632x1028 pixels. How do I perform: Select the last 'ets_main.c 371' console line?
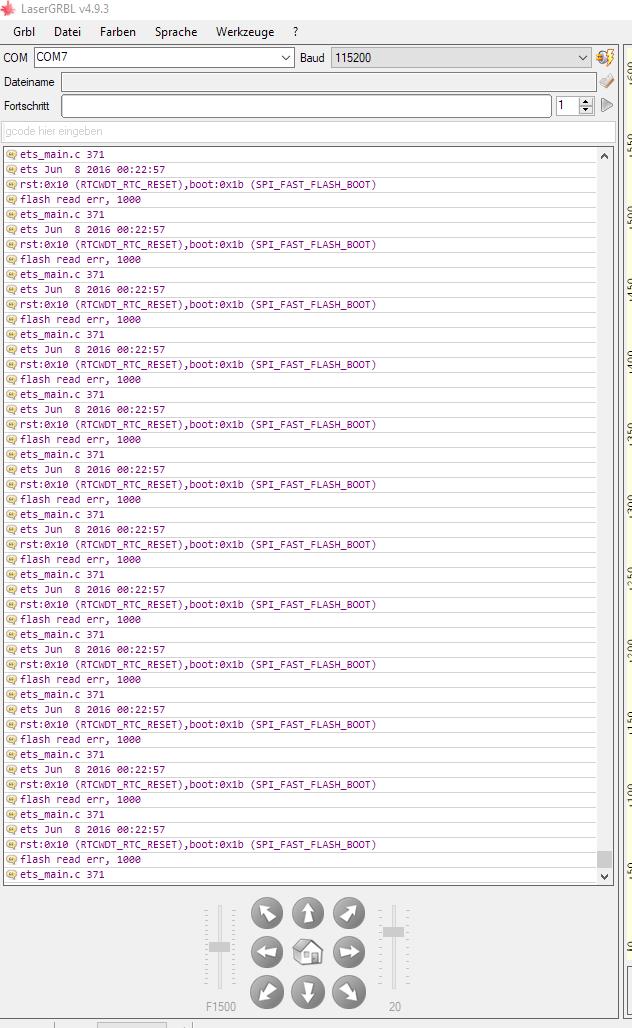pyautogui.click(x=300, y=875)
